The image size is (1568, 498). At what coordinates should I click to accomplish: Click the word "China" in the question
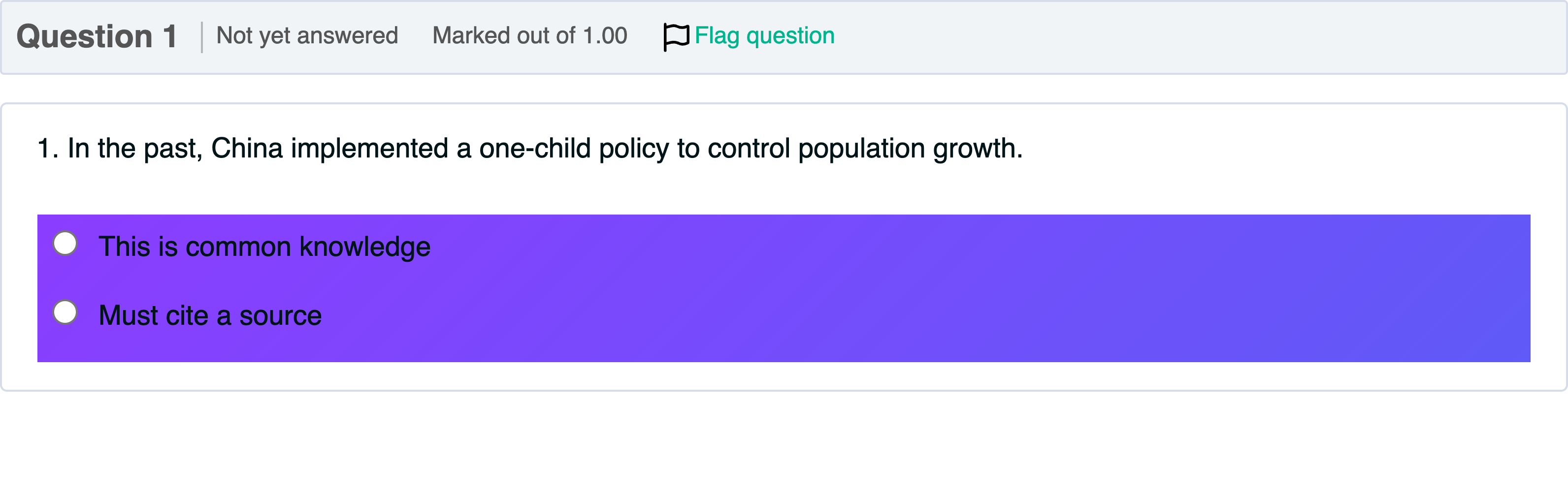247,148
